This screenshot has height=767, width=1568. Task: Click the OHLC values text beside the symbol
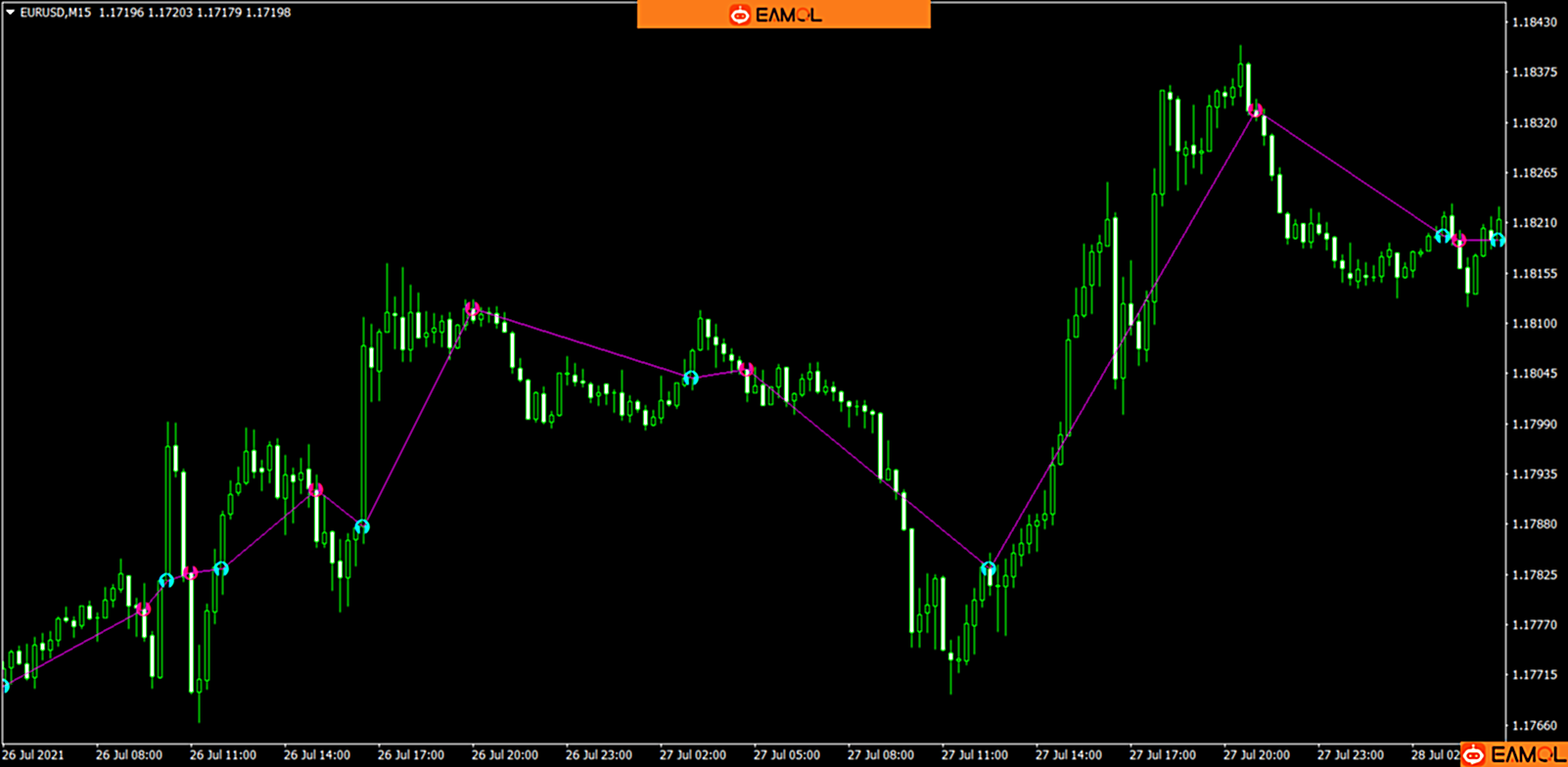point(195,13)
